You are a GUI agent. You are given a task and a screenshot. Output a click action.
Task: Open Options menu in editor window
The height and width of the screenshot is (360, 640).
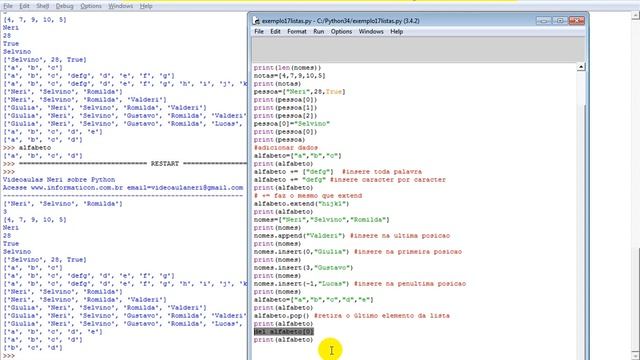pos(341,31)
